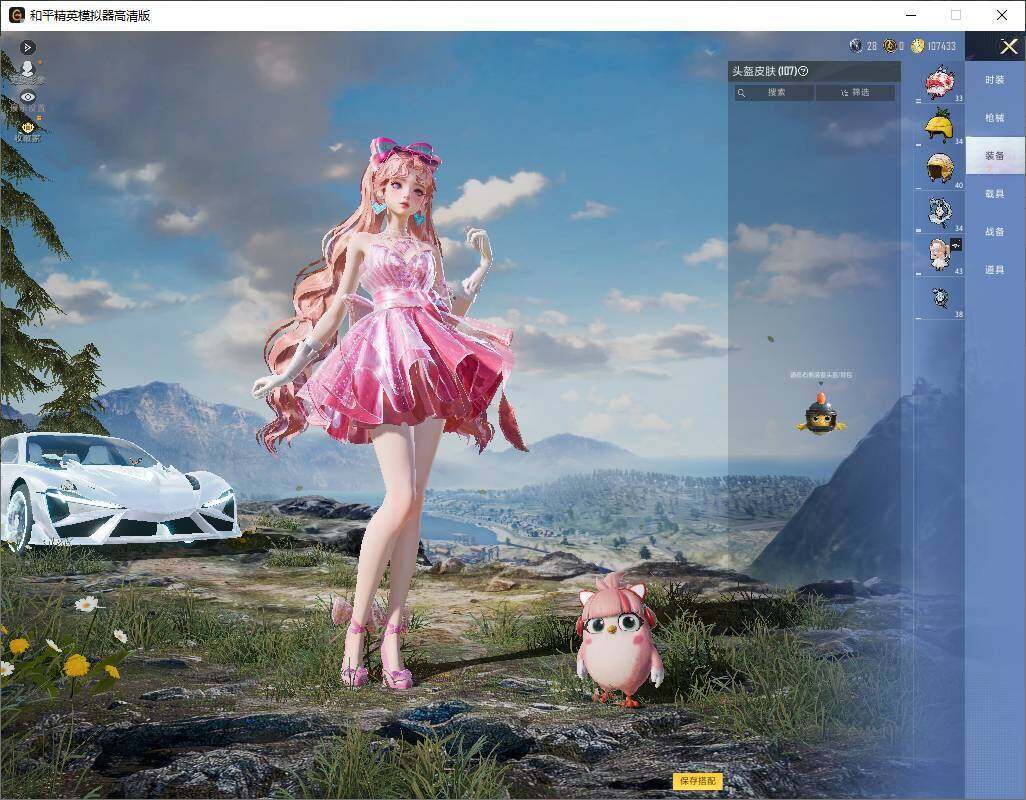Click the help question mark beside 头盔皮肤

tap(804, 71)
